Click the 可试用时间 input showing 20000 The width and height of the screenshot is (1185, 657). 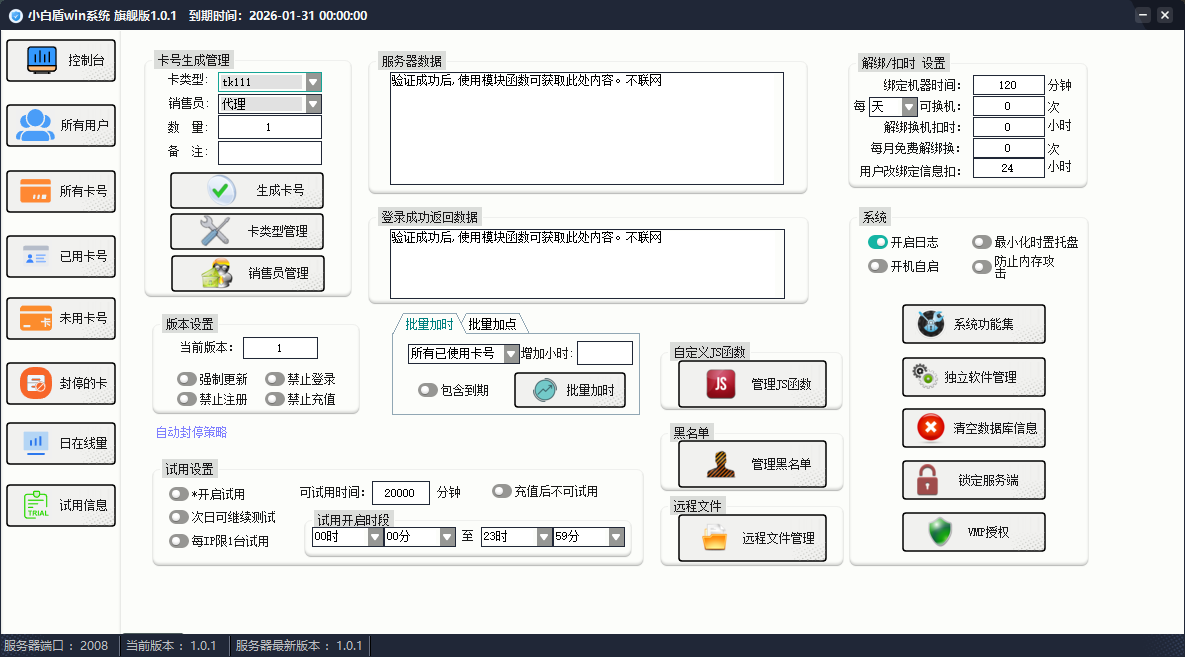tap(400, 492)
